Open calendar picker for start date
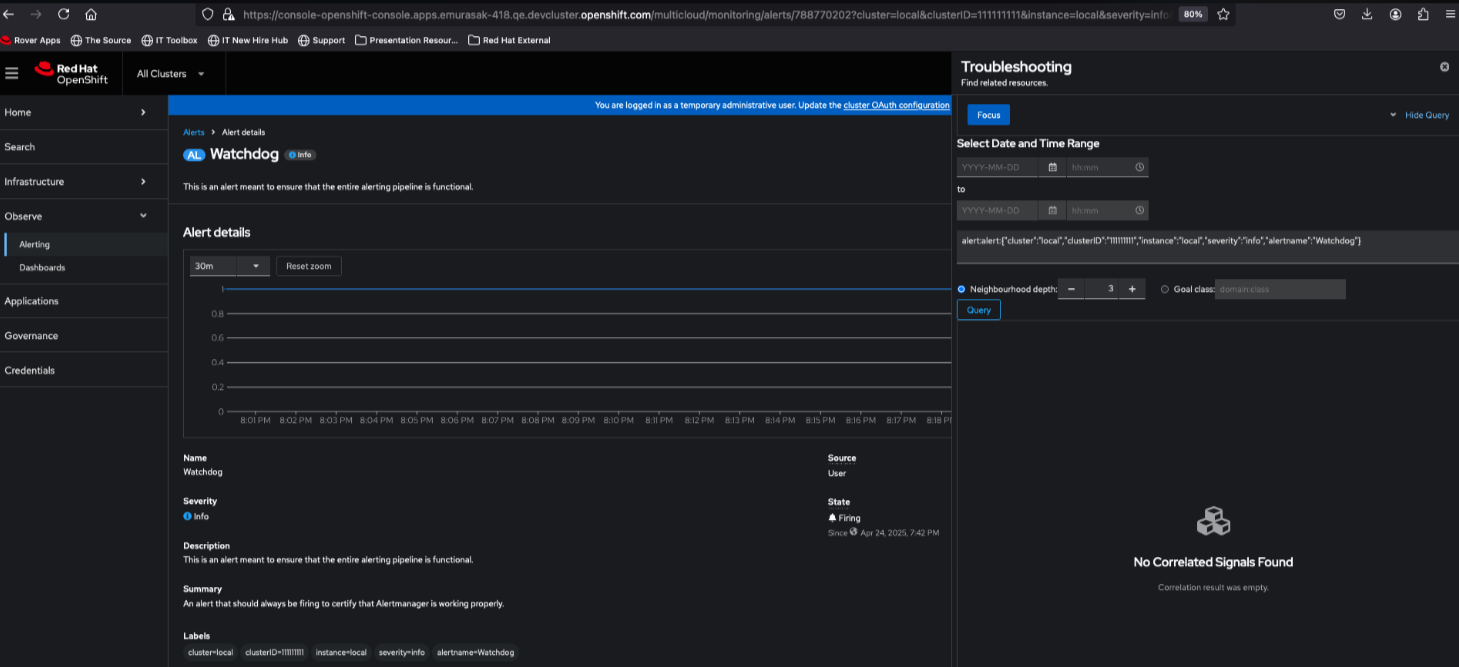Viewport: 1459px width, 667px height. pyautogui.click(x=1052, y=168)
